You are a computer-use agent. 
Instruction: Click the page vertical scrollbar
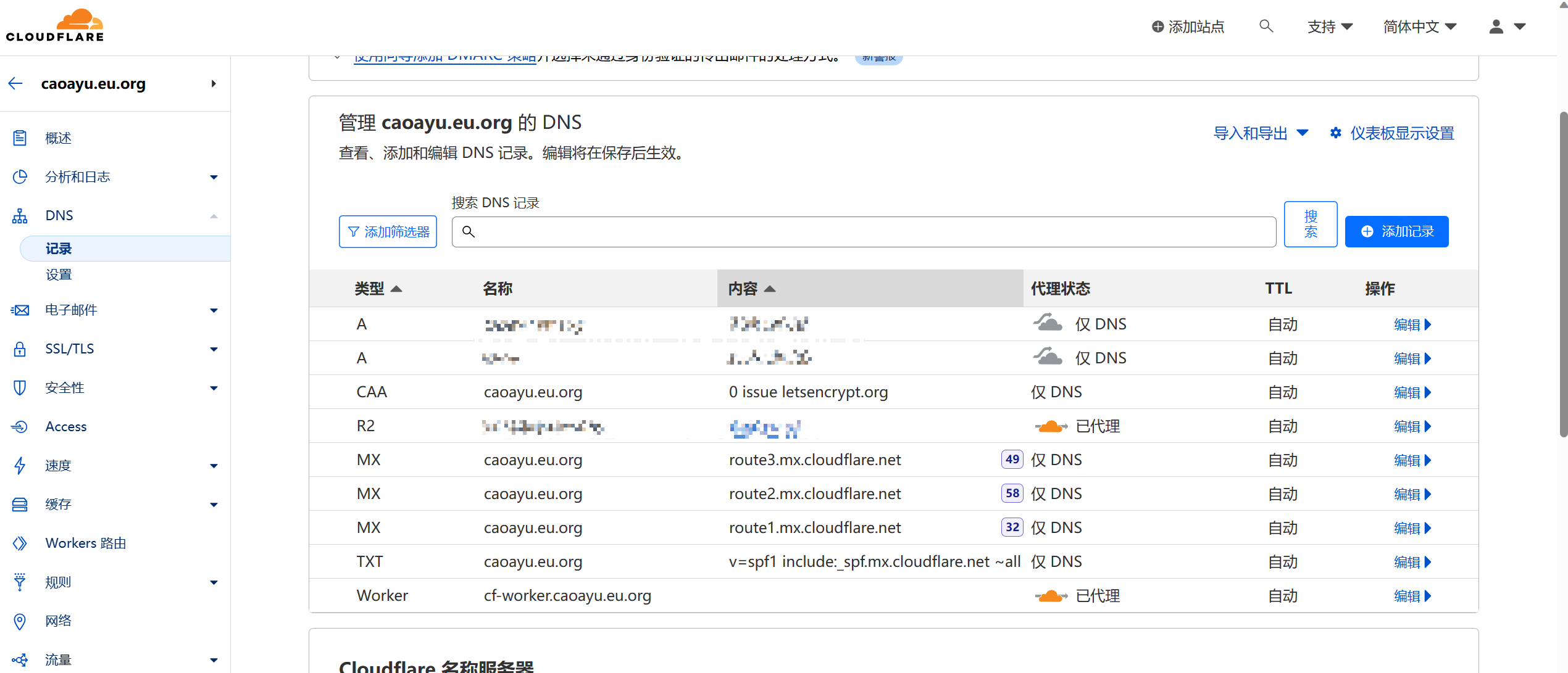[x=1563, y=275]
